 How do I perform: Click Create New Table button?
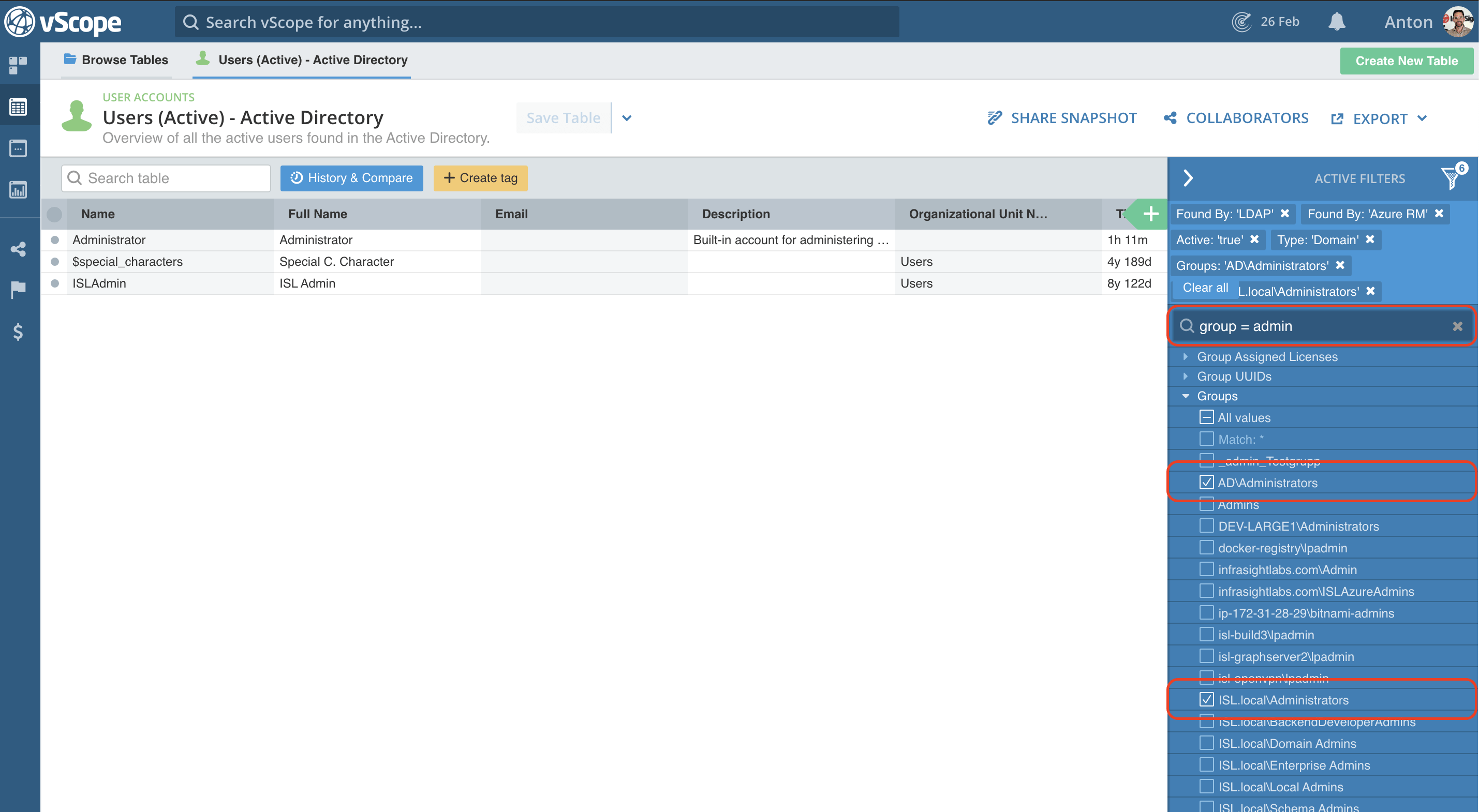[x=1406, y=61]
